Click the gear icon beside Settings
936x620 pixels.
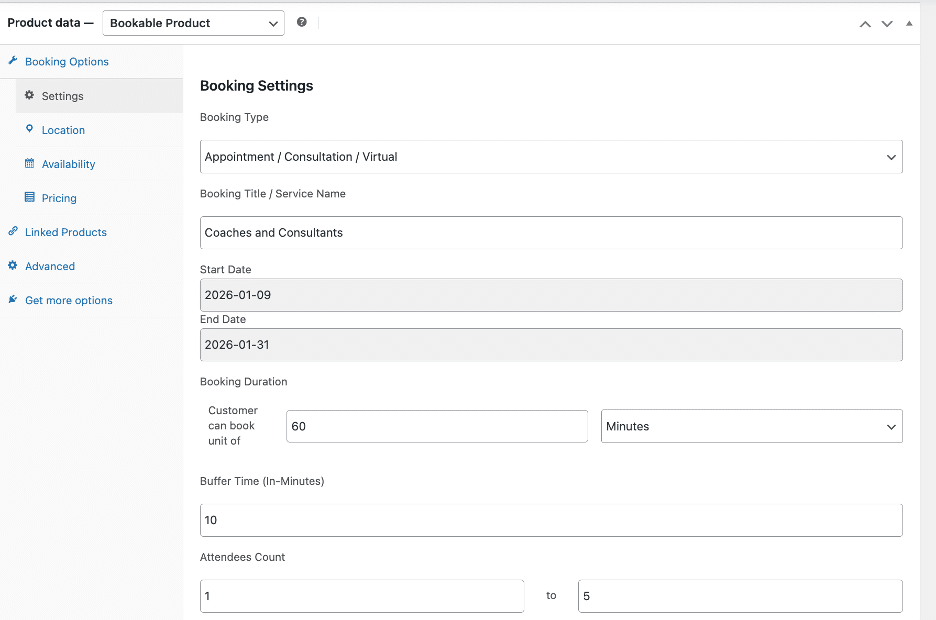[29, 95]
